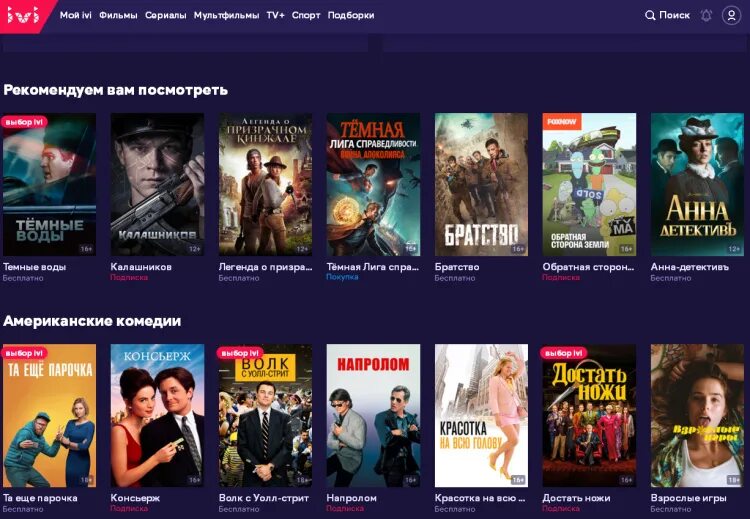This screenshot has width=750, height=519.
Task: Click the title text Волк с Уолл-стрит
Action: pos(264,498)
